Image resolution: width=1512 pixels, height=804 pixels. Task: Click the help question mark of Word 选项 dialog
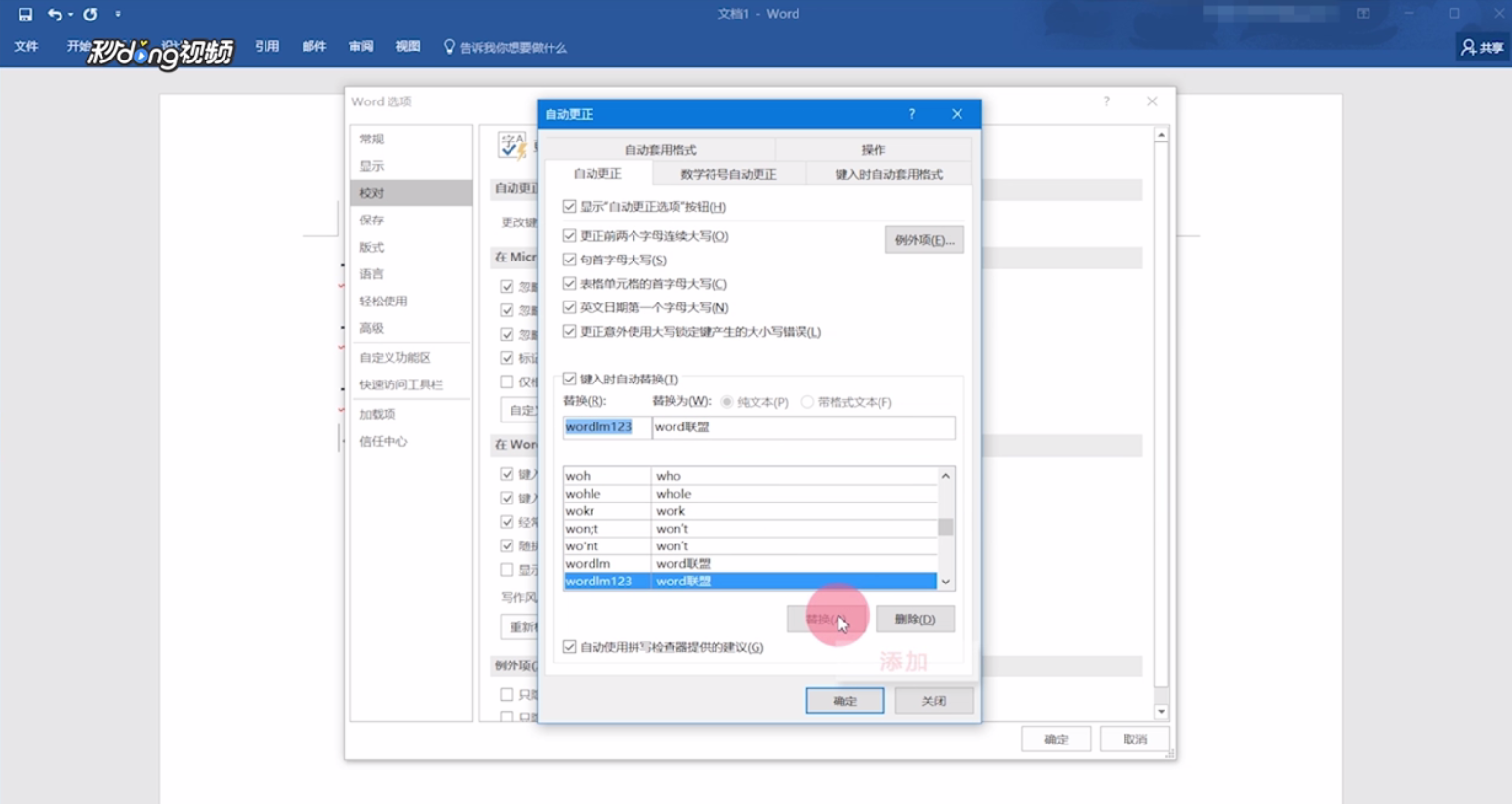[x=1106, y=100]
